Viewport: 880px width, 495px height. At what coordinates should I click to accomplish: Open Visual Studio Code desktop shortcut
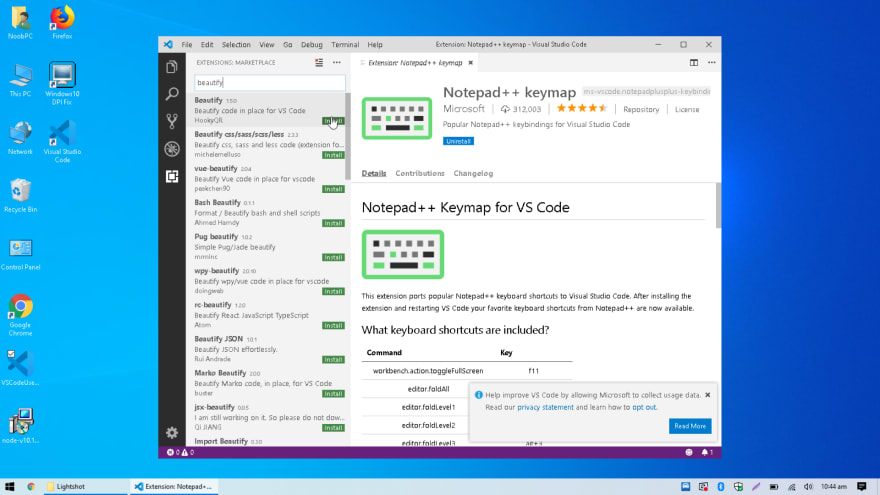click(x=62, y=142)
